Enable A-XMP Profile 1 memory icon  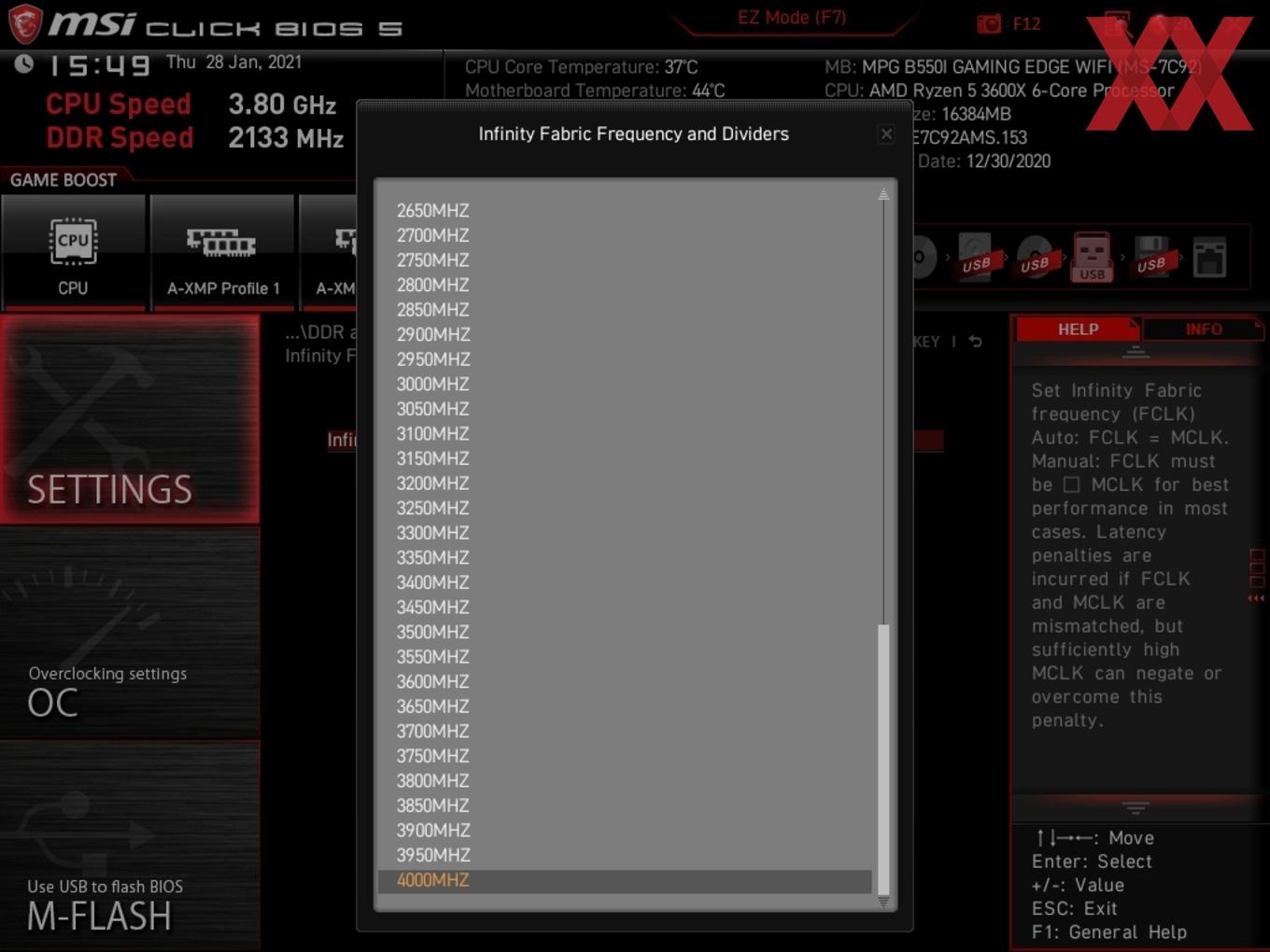click(221, 243)
